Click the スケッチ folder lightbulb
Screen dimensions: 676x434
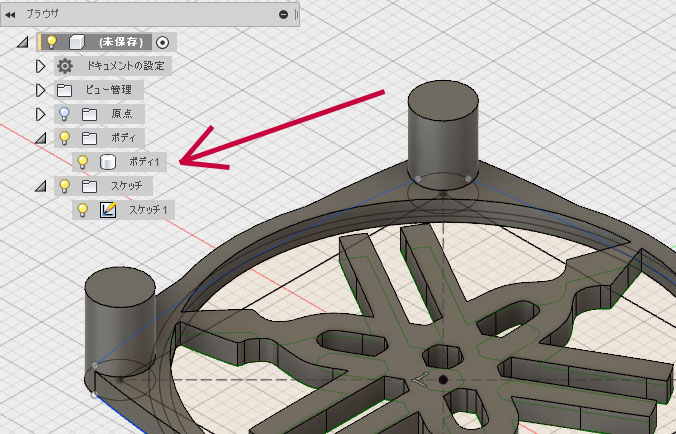(65, 185)
